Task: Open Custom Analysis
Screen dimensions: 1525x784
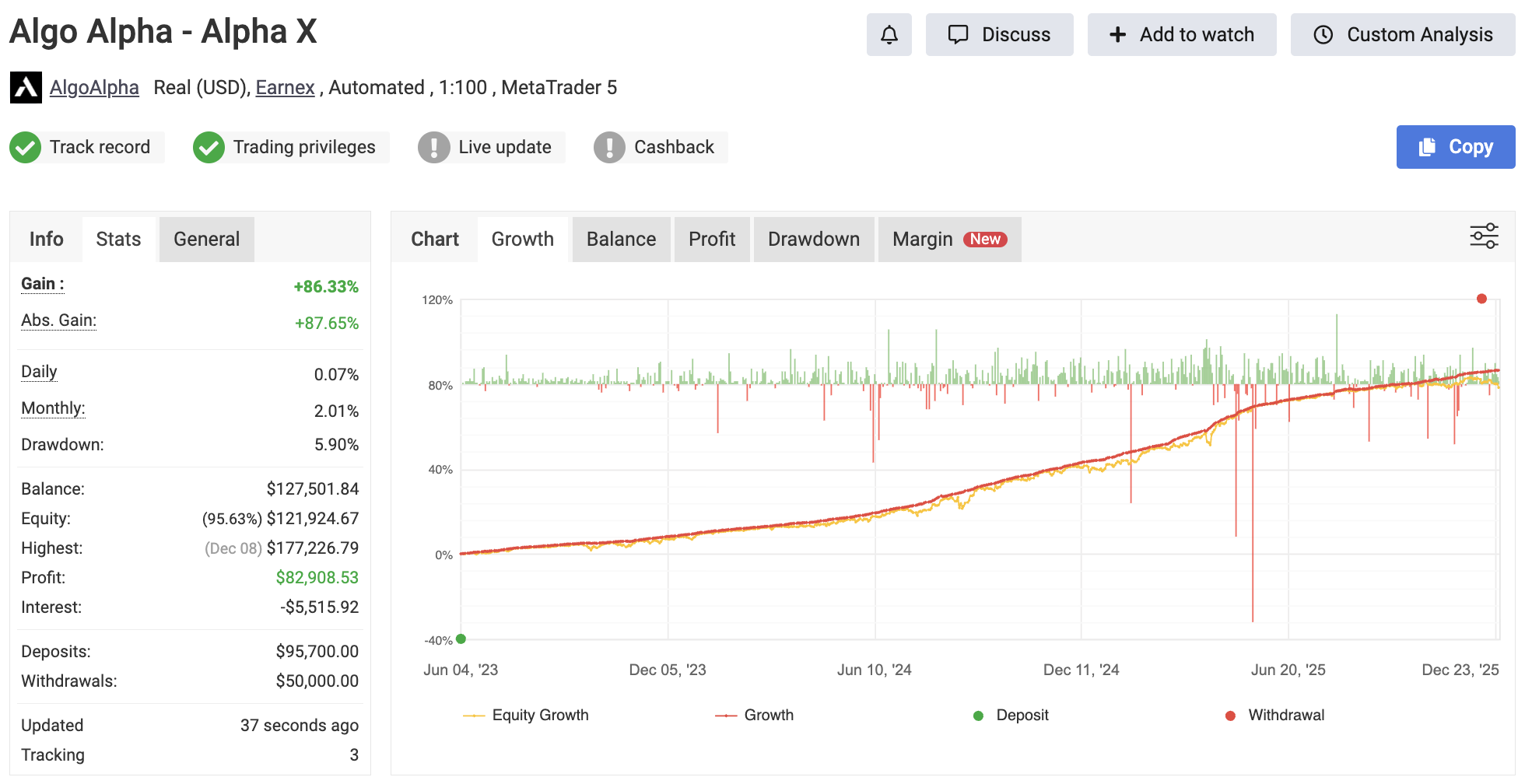Action: (x=1402, y=34)
